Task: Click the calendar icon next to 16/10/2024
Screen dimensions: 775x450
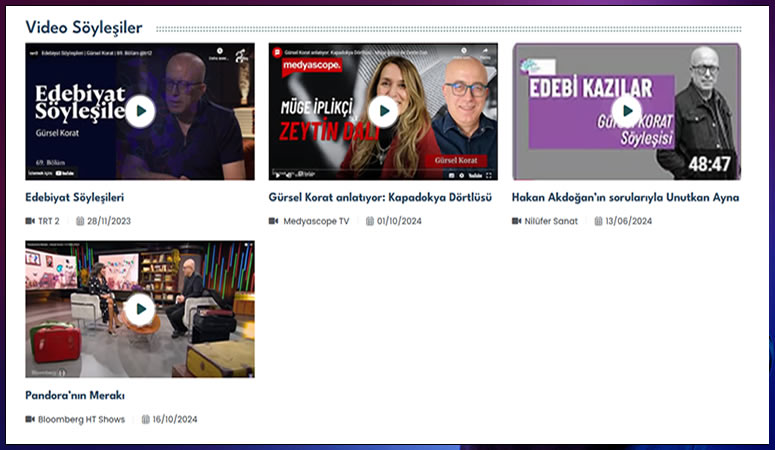Action: pos(145,419)
